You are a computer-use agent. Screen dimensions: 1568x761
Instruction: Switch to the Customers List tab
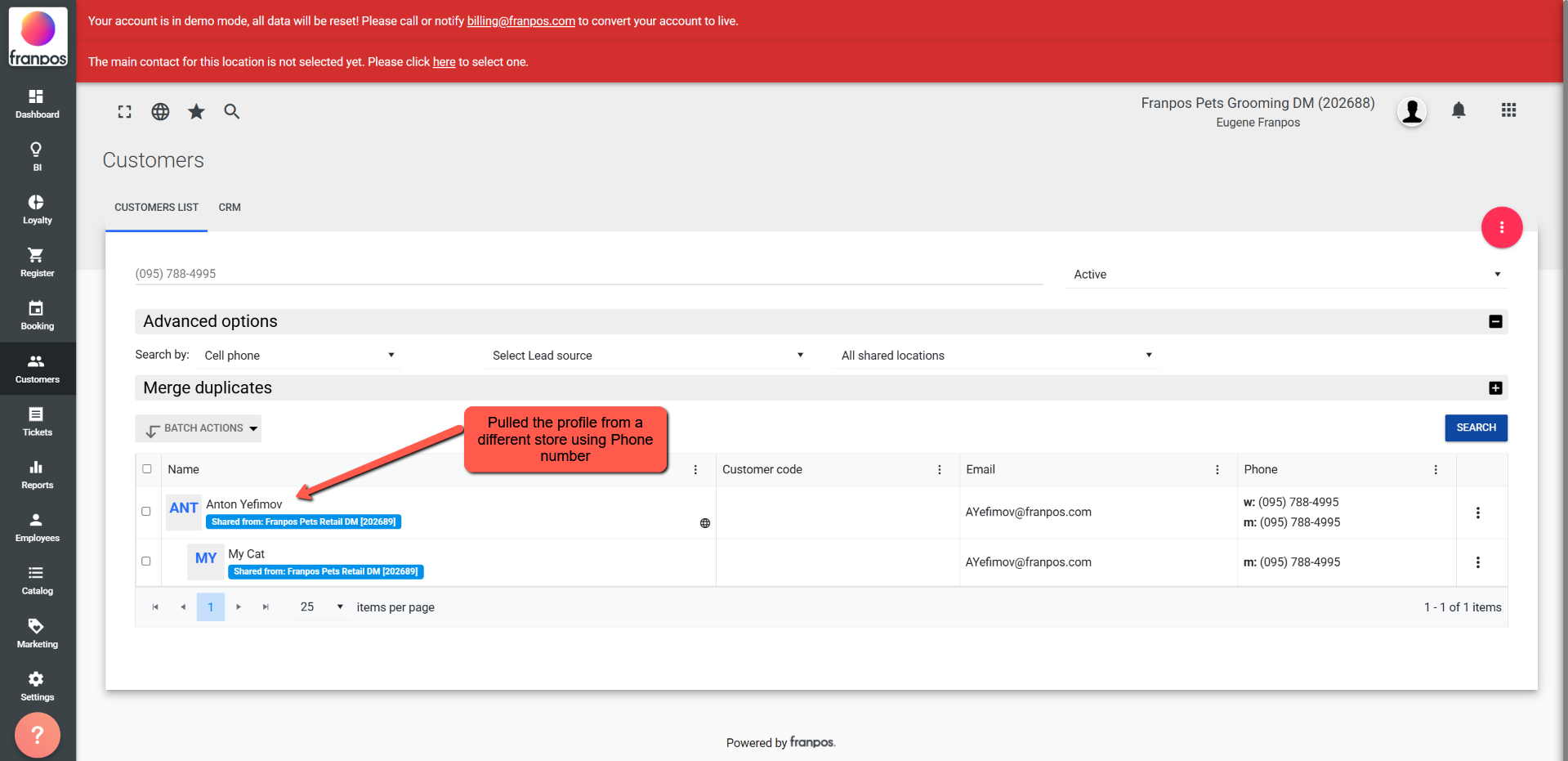156,208
